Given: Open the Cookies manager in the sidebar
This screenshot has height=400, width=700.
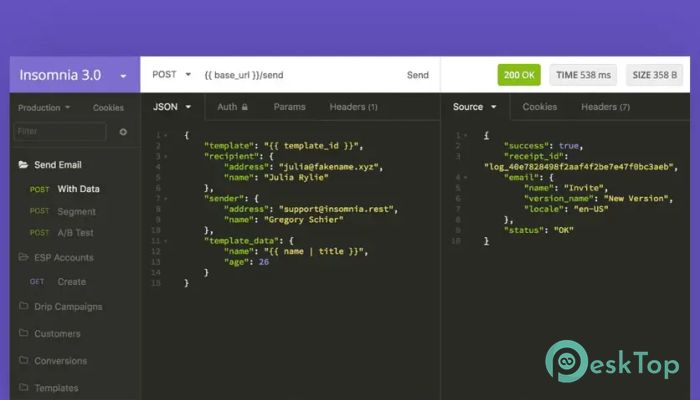Looking at the screenshot, I should (108, 108).
